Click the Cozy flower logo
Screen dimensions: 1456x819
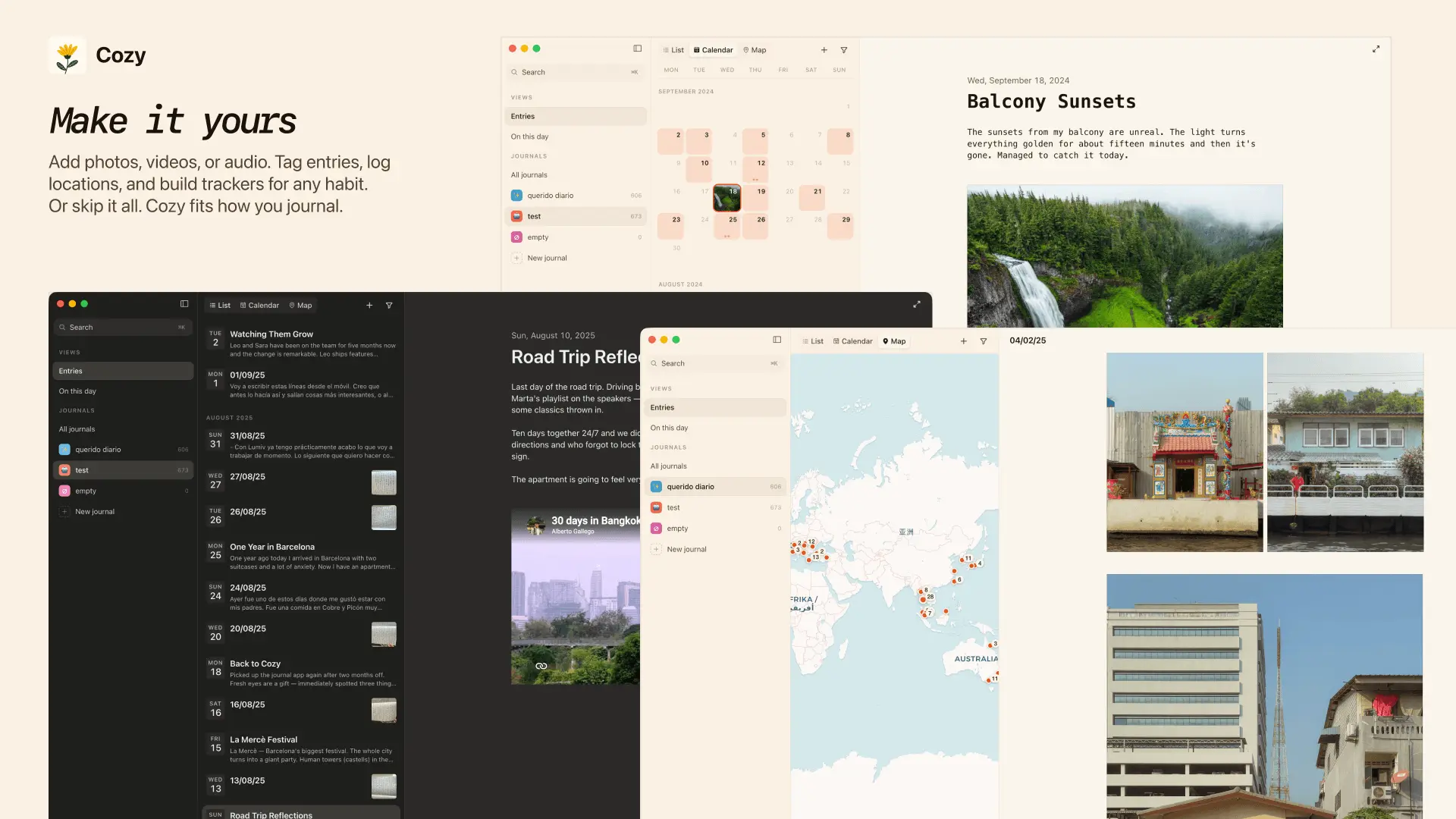pyautogui.click(x=67, y=55)
